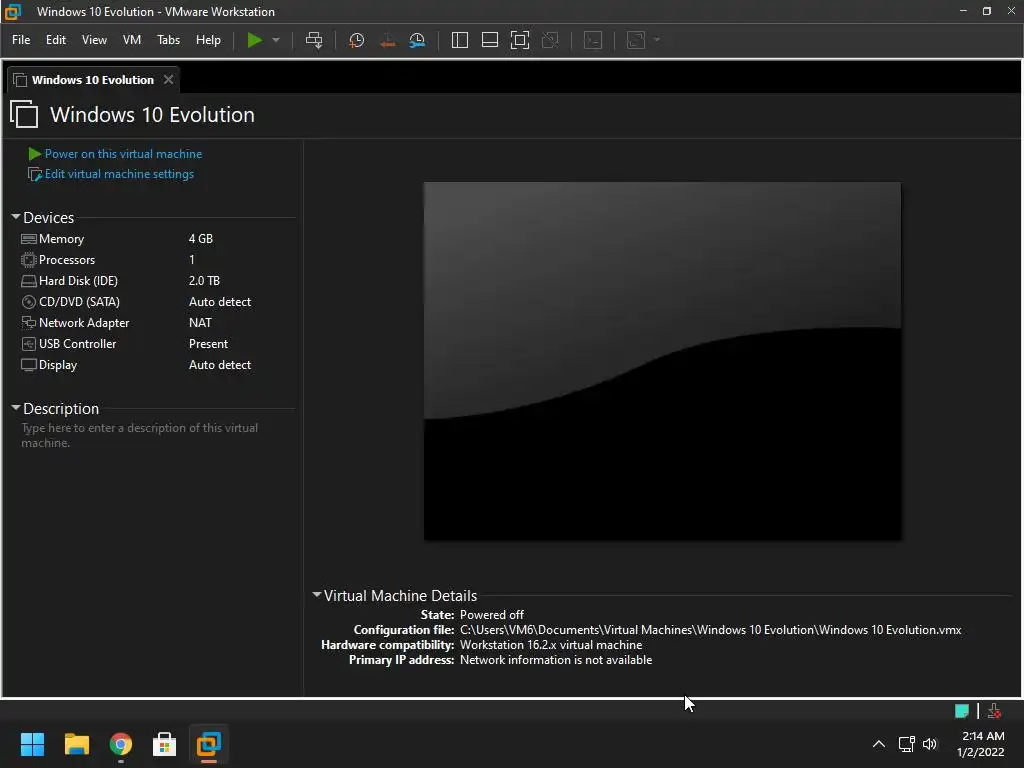Click the Unity mode icon
This screenshot has height=768, width=1024.
(551, 40)
